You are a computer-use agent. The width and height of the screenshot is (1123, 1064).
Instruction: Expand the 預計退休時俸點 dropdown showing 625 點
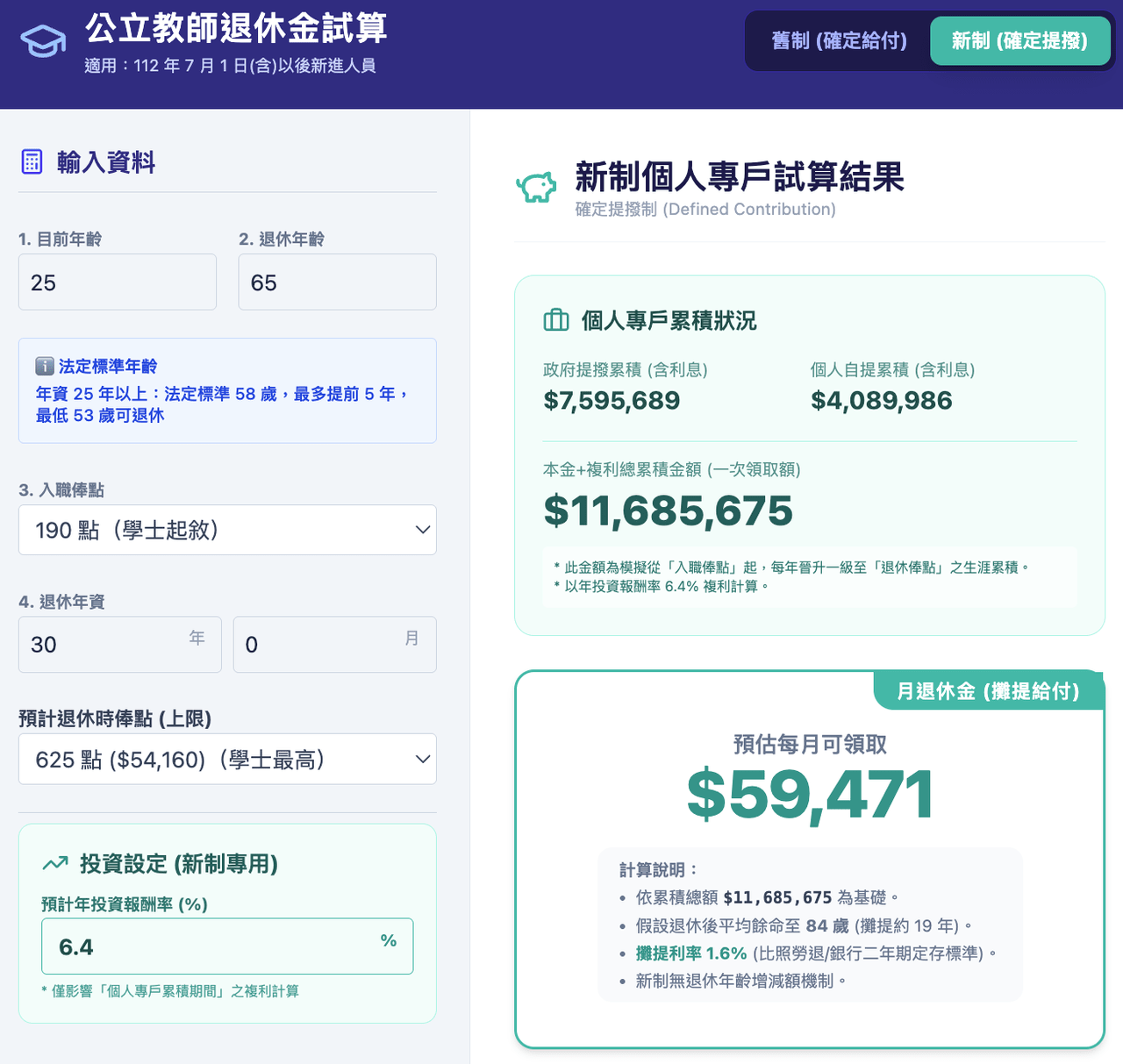227,759
